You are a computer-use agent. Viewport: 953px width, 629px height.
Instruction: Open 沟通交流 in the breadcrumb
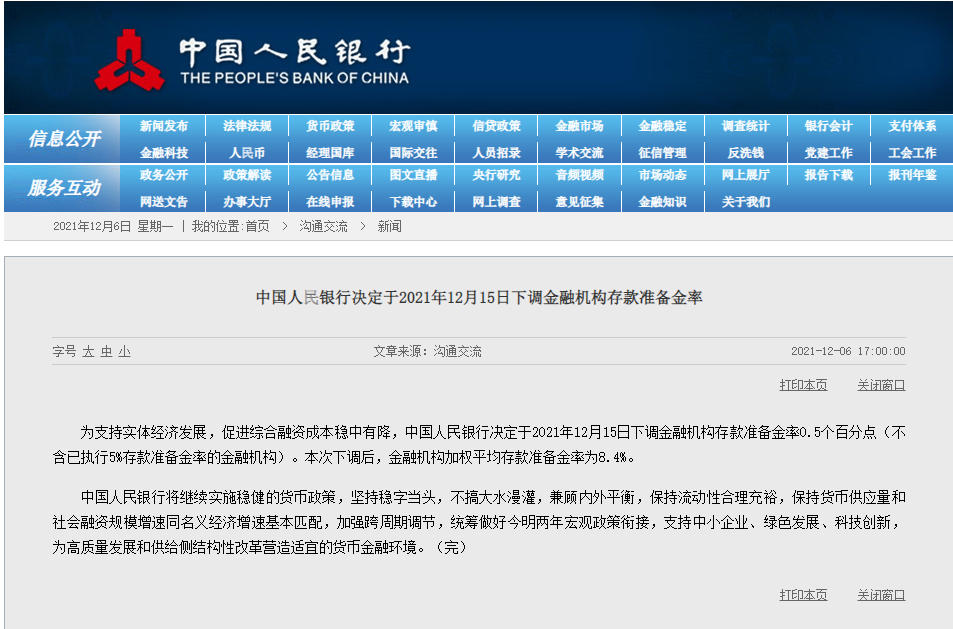(323, 227)
